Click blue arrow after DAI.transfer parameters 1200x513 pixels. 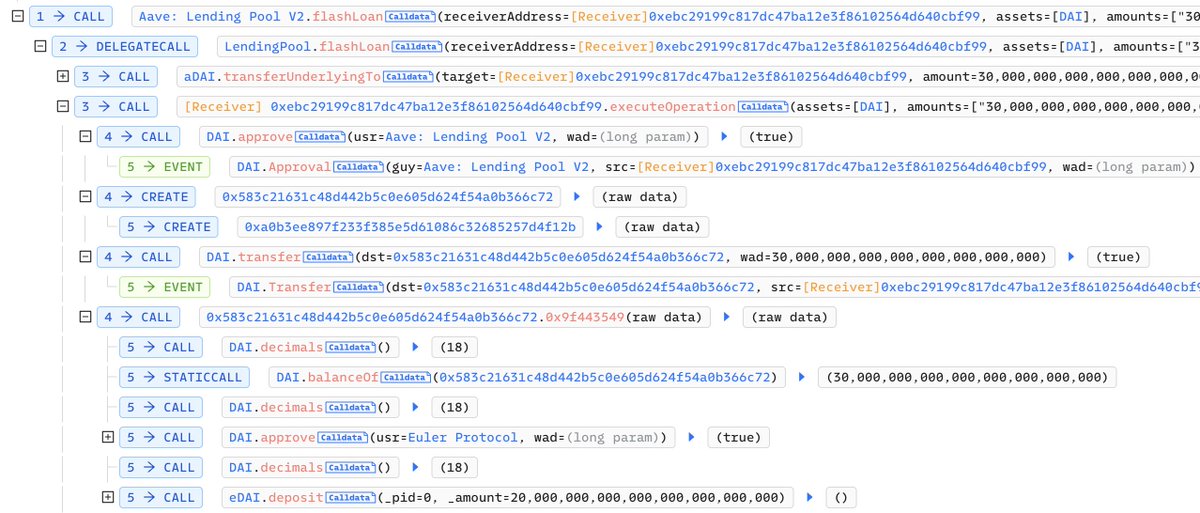click(1071, 257)
